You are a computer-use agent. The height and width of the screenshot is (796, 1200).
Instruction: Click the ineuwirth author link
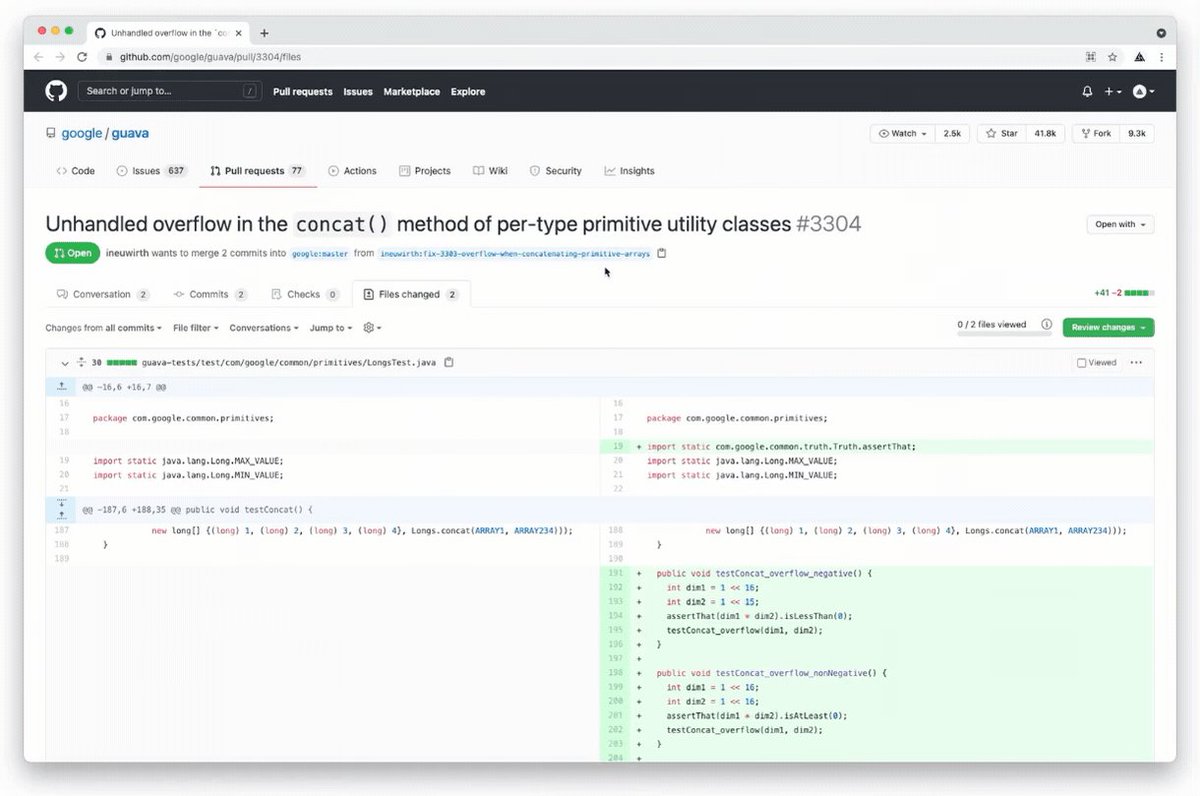click(x=126, y=254)
